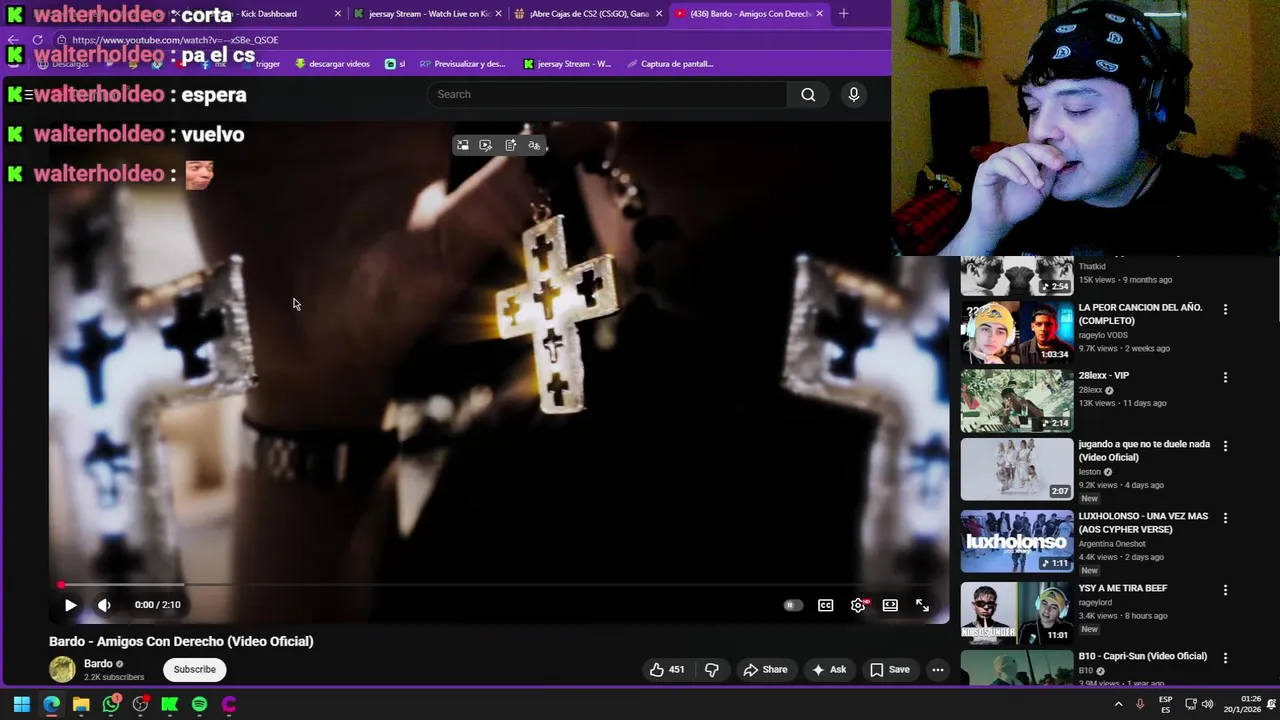Reload the page

click(37, 40)
